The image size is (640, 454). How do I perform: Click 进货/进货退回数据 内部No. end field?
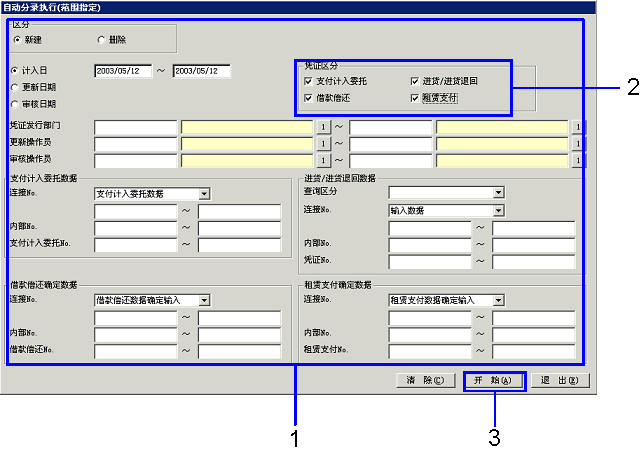[x=534, y=245]
